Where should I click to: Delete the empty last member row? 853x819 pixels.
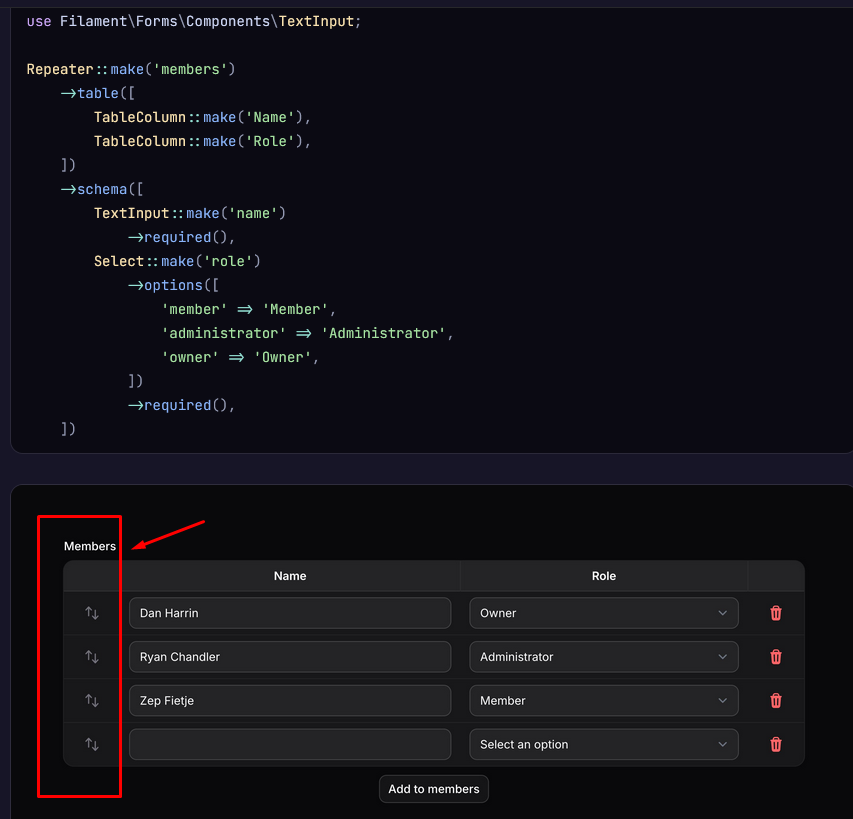click(776, 744)
